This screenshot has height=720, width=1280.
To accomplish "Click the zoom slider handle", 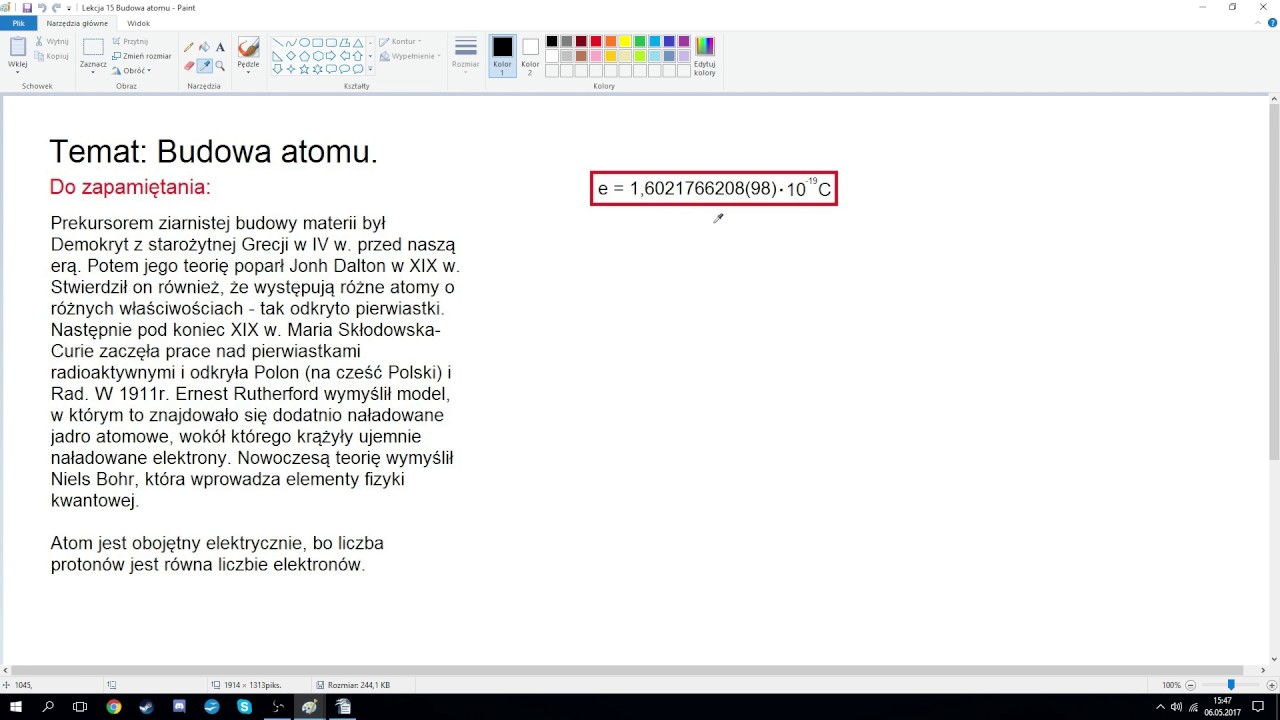I will point(1231,685).
